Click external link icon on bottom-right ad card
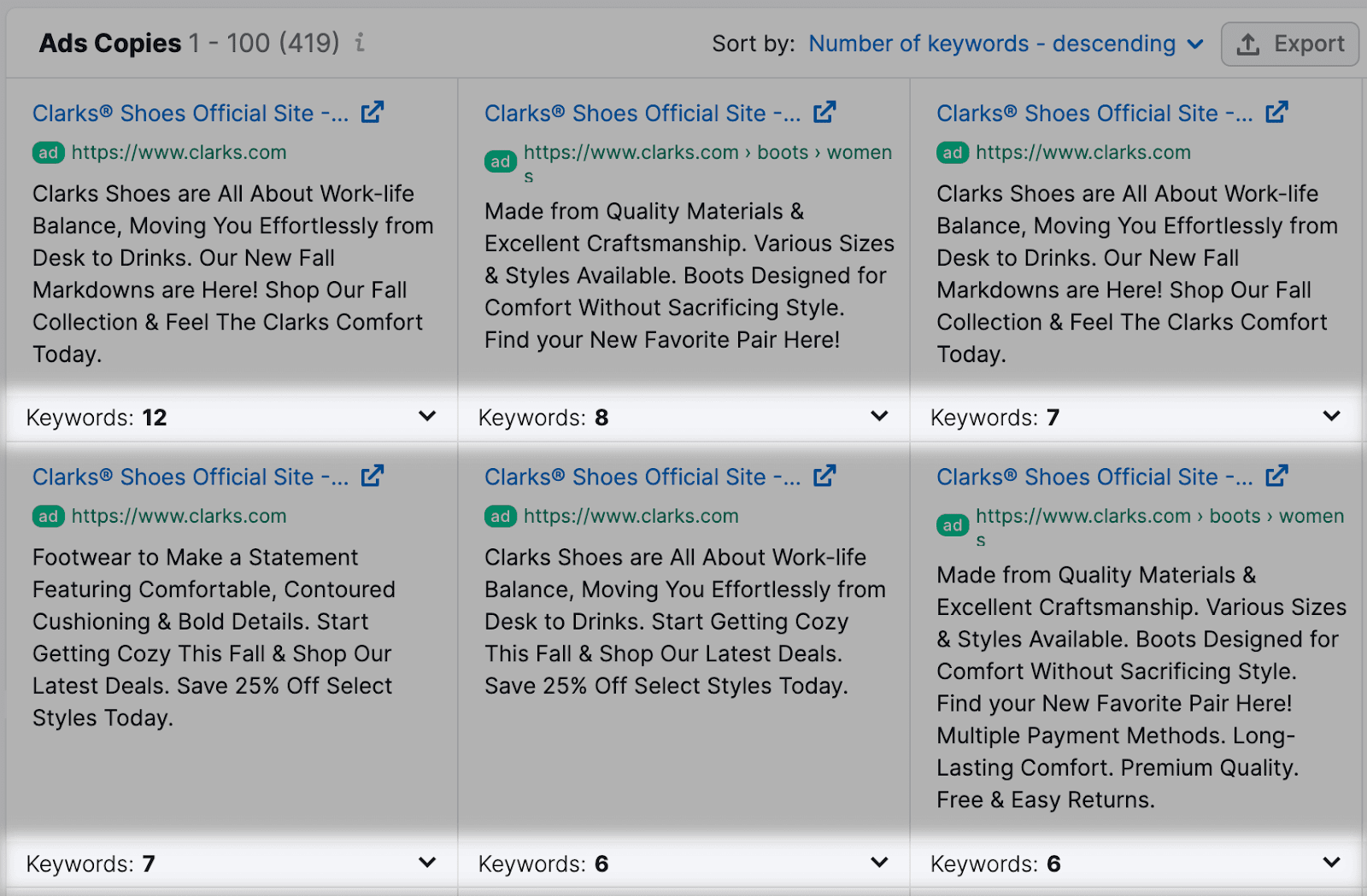This screenshot has height=896, width=1367. [1276, 476]
